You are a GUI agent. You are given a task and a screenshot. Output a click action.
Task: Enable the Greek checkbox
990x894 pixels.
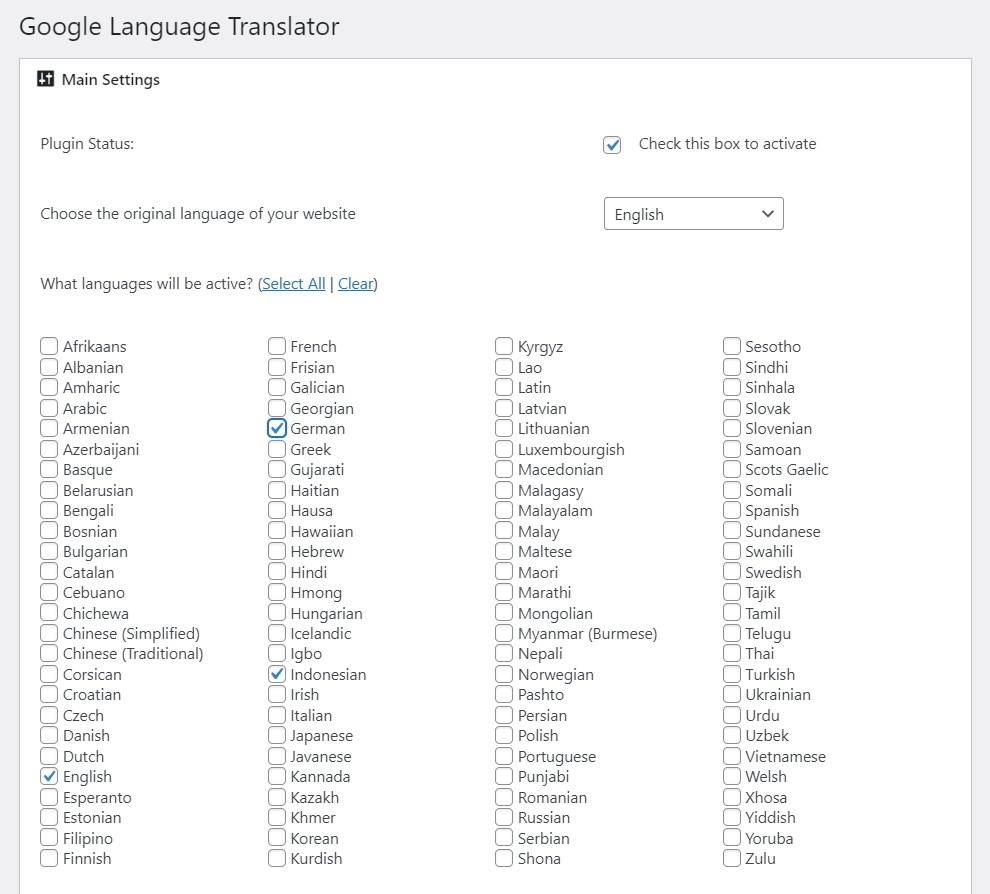click(x=277, y=449)
